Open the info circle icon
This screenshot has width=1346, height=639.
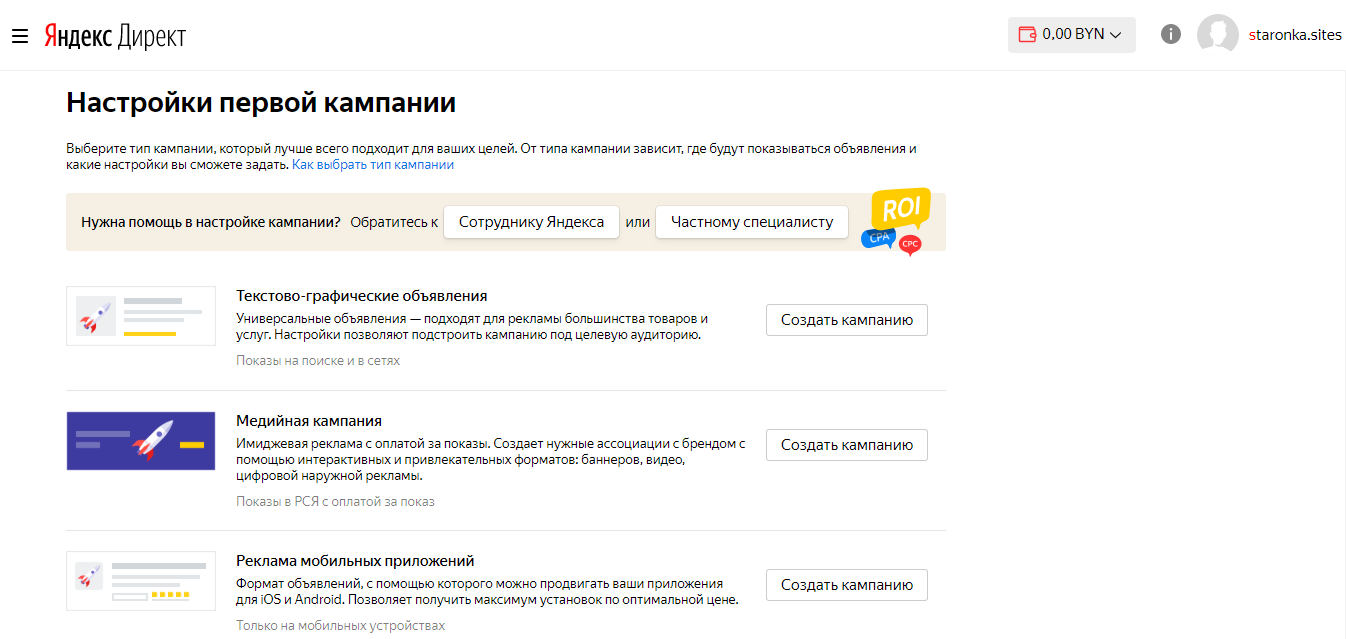pyautogui.click(x=1171, y=34)
